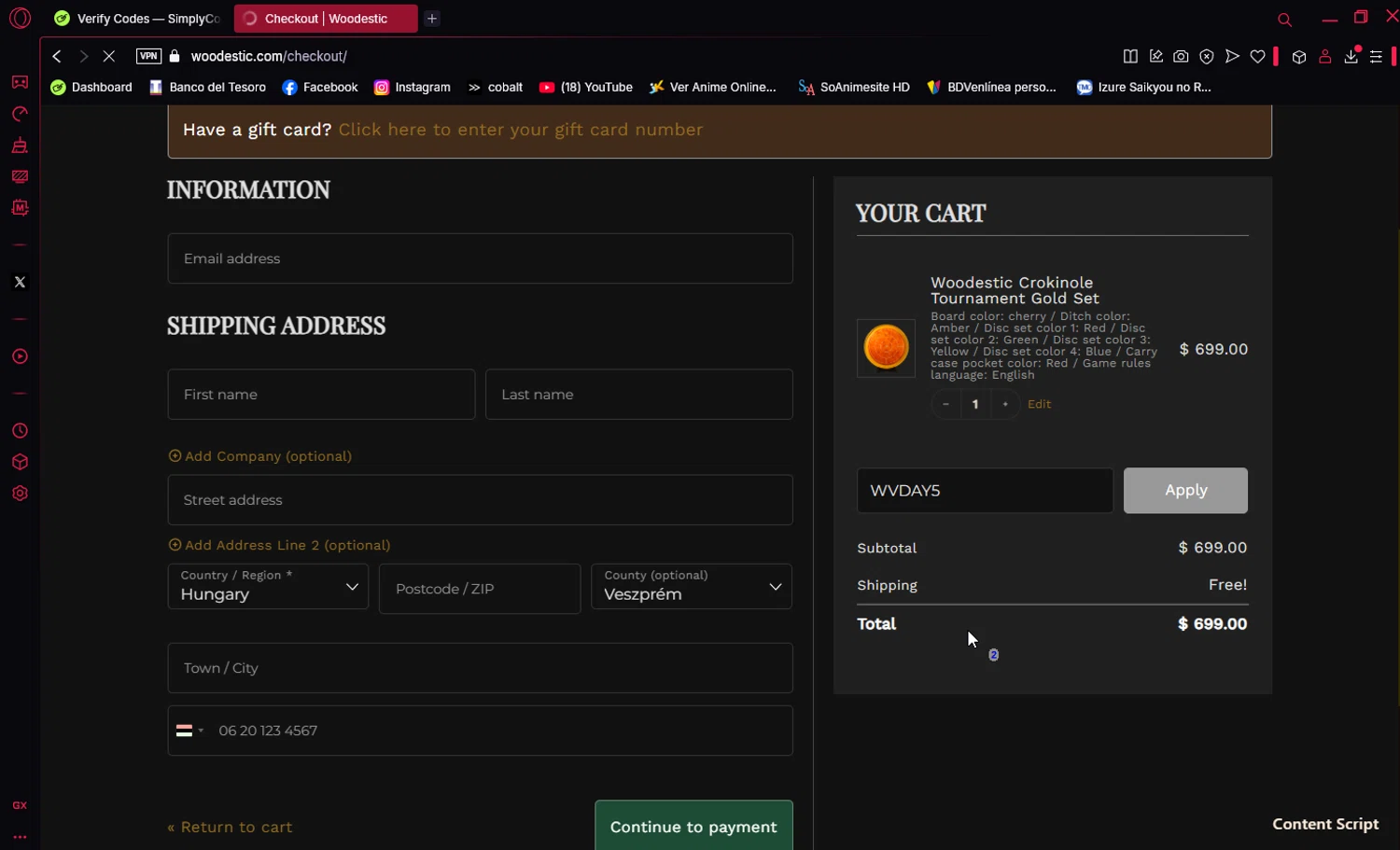Open GX Control speedometer icon in sidebar
This screenshot has width=1400, height=850.
(20, 114)
